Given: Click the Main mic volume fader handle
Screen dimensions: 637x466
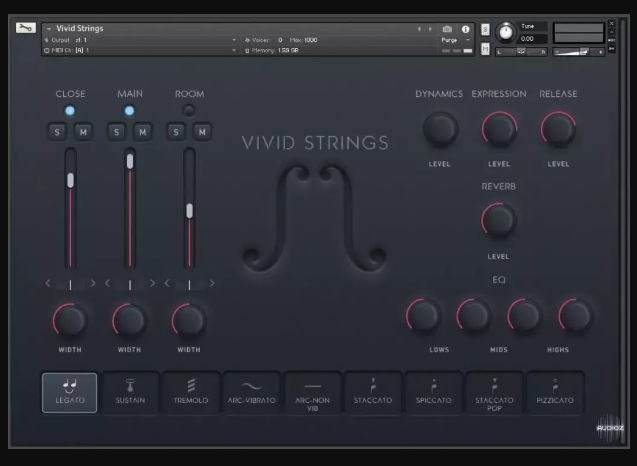Looking at the screenshot, I should coord(130,161).
